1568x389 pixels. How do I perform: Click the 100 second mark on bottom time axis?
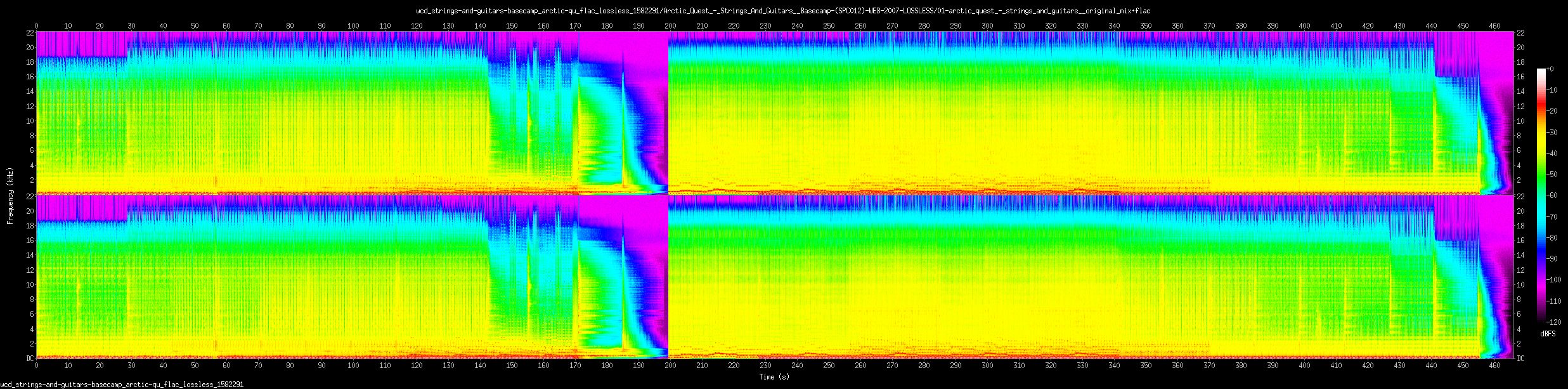(353, 366)
